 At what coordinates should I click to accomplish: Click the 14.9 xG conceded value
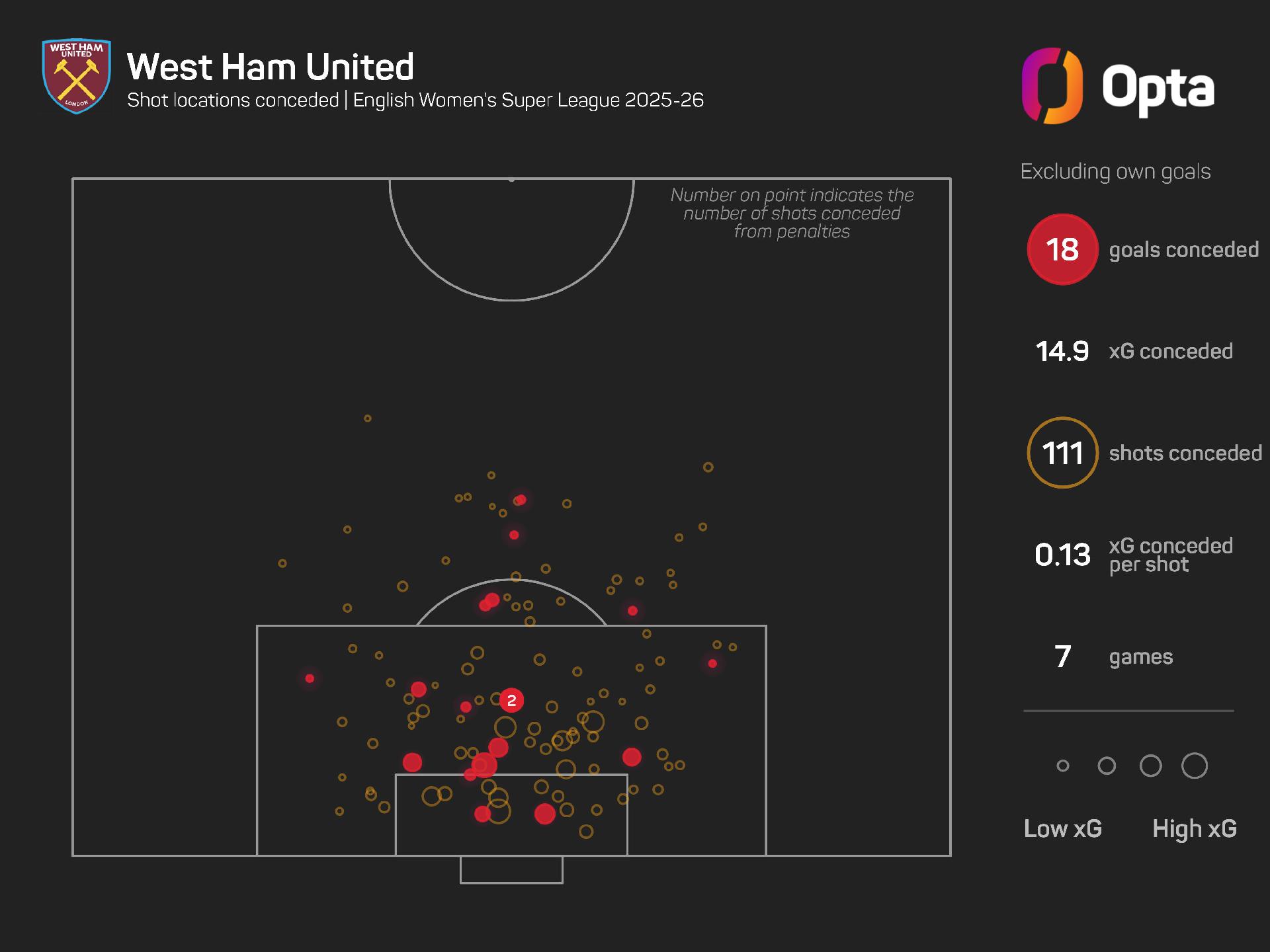pyautogui.click(x=1062, y=351)
